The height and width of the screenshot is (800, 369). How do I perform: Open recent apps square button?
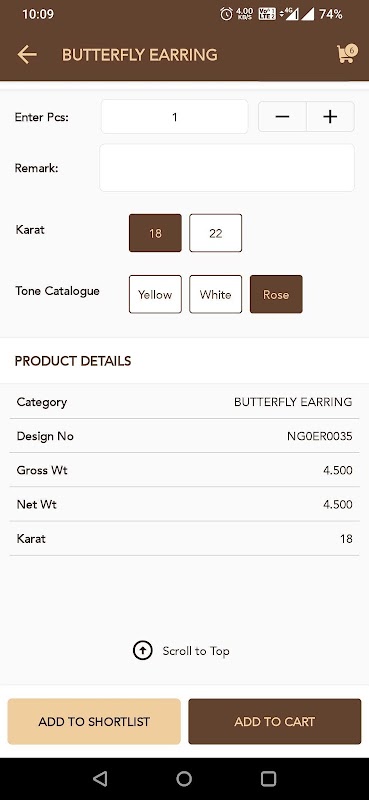tap(268, 778)
